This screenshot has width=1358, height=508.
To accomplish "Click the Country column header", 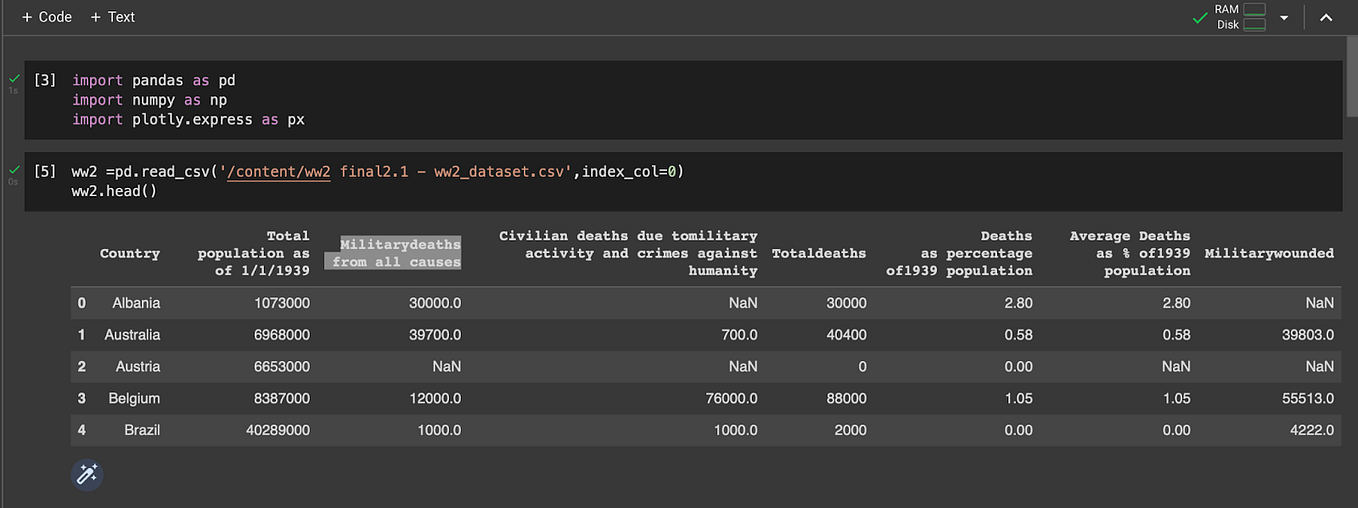I will [x=130, y=253].
